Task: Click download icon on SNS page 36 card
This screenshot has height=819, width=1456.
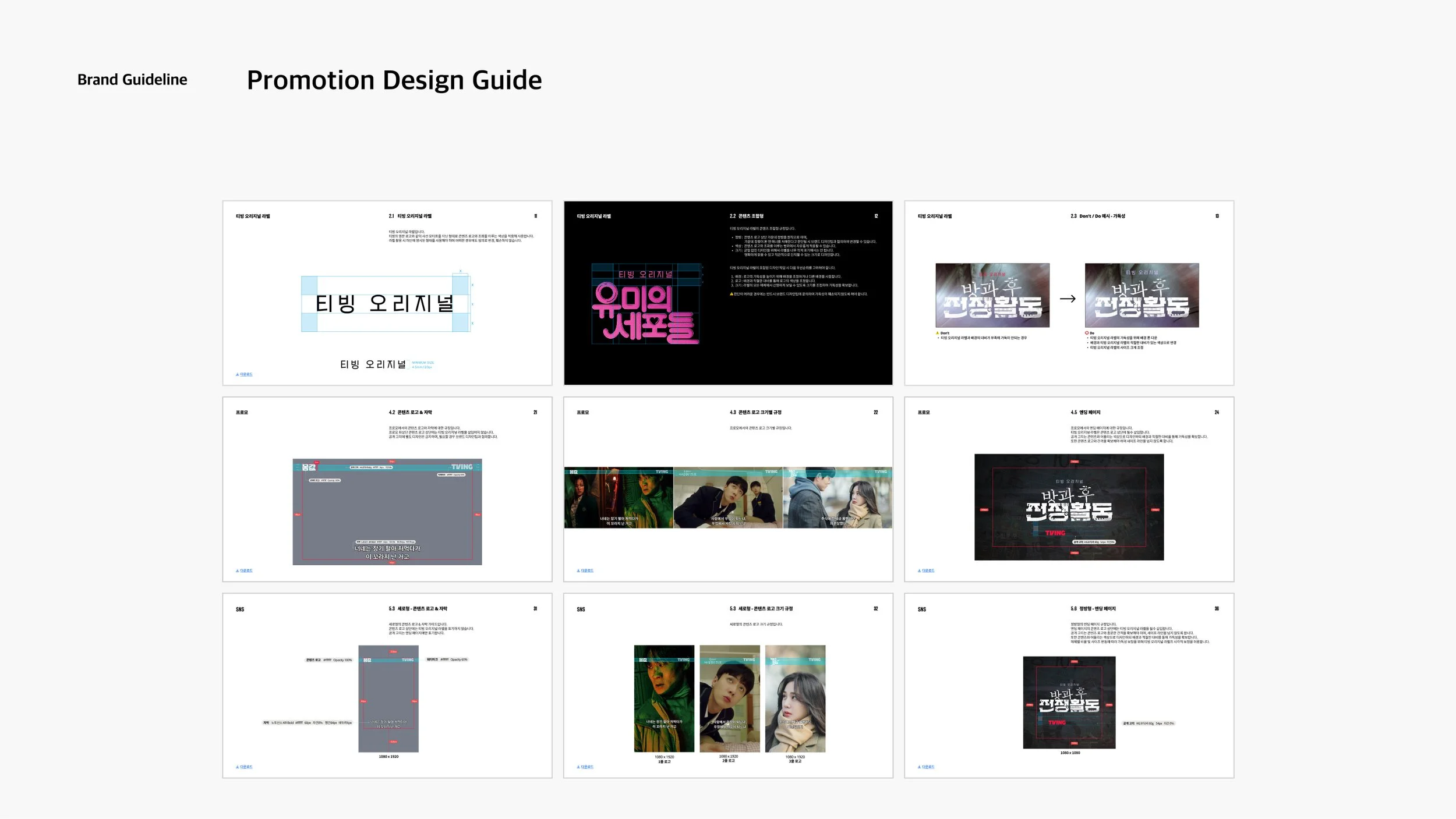Action: 920,767
